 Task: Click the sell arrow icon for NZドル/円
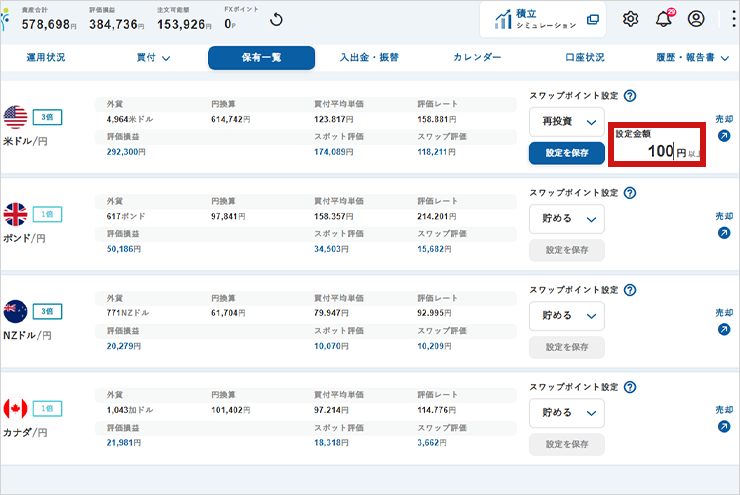(x=724, y=329)
